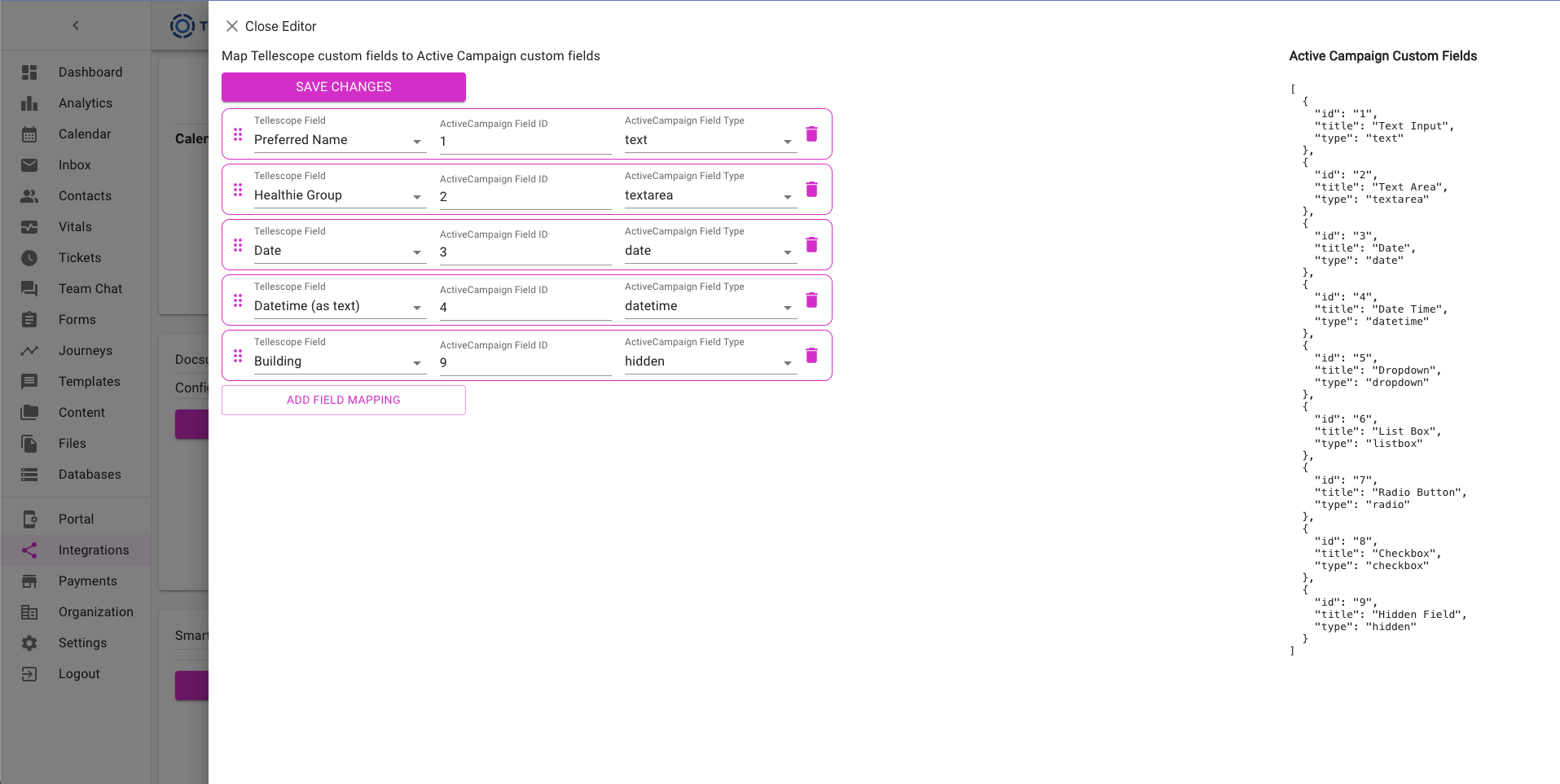Open Field Type dropdown set to date
Screen dimensions: 1560x784
point(710,251)
